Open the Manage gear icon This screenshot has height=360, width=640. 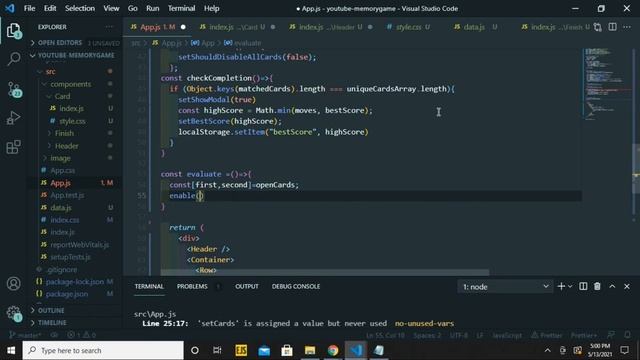point(13,313)
